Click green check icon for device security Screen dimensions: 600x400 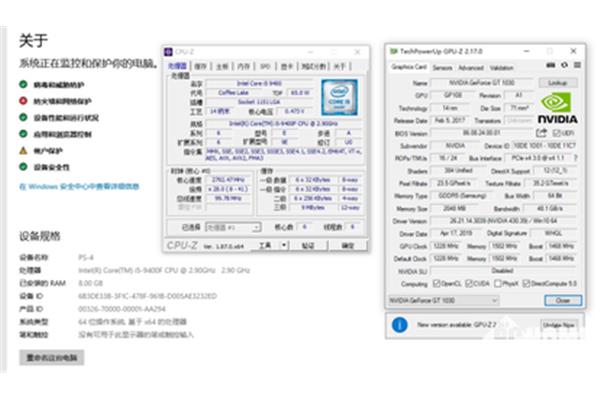pyautogui.click(x=23, y=167)
